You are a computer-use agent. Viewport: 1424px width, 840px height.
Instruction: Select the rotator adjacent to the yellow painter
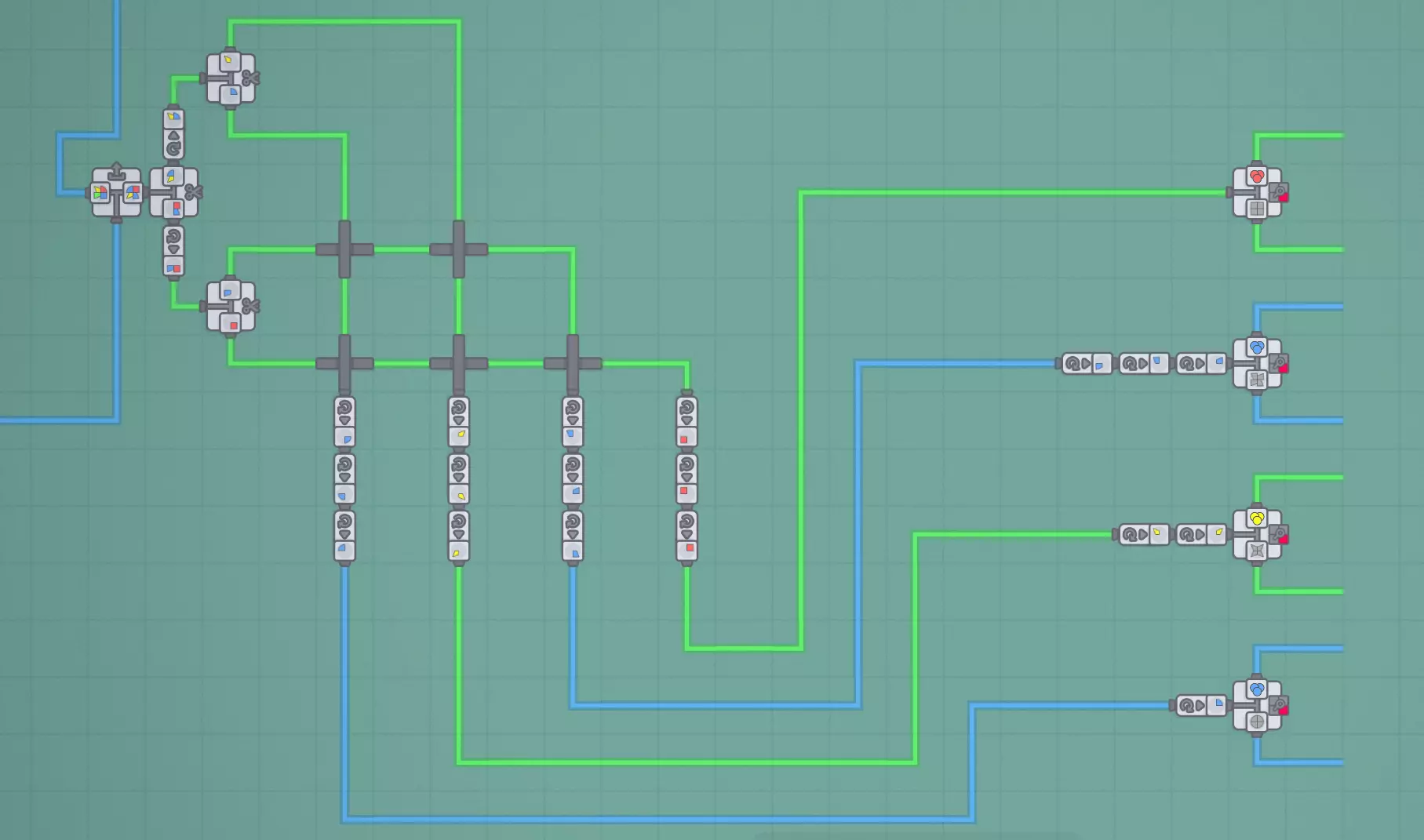point(1200,534)
